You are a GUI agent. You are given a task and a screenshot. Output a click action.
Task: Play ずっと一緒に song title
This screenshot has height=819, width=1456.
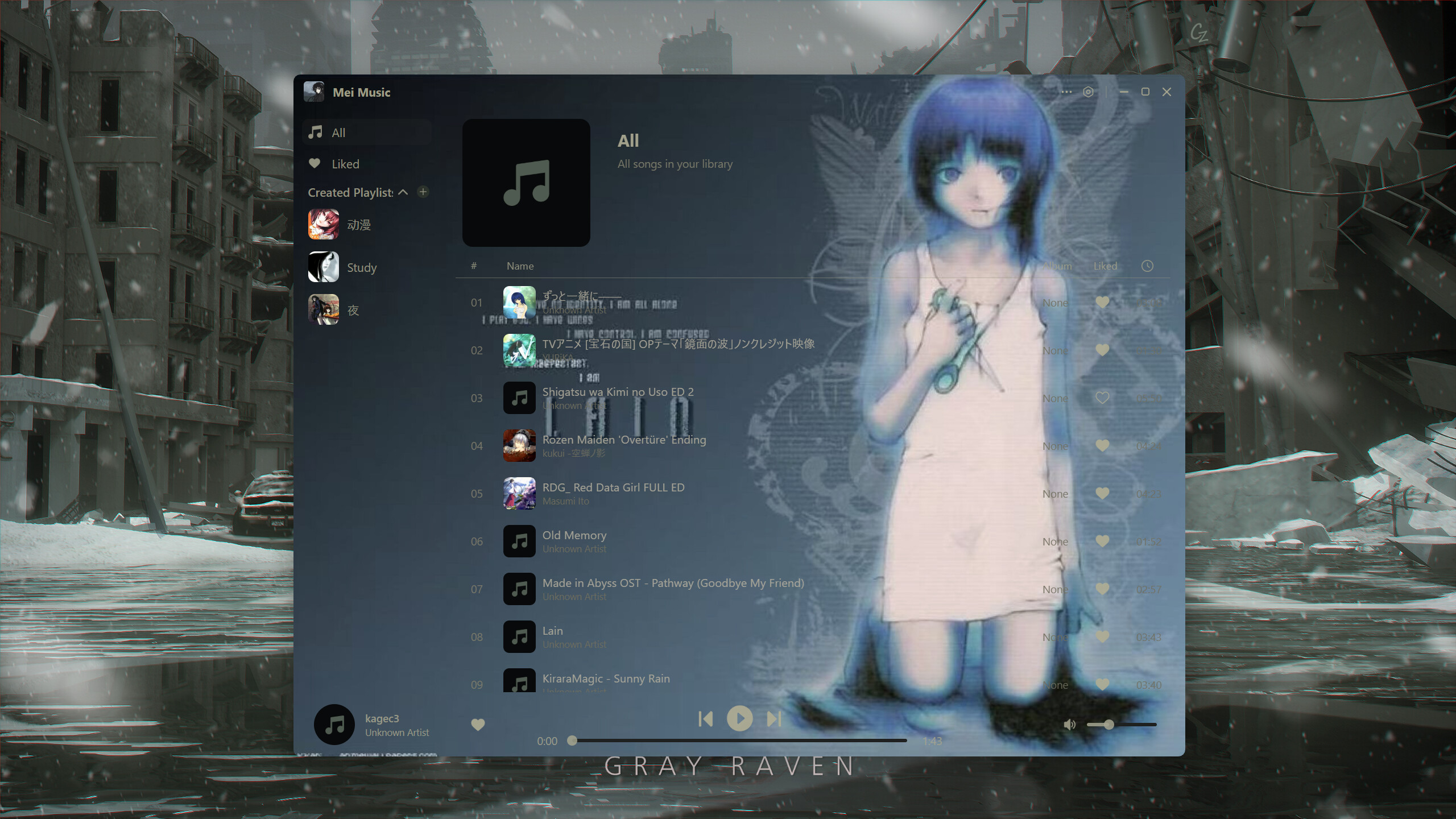point(582,296)
